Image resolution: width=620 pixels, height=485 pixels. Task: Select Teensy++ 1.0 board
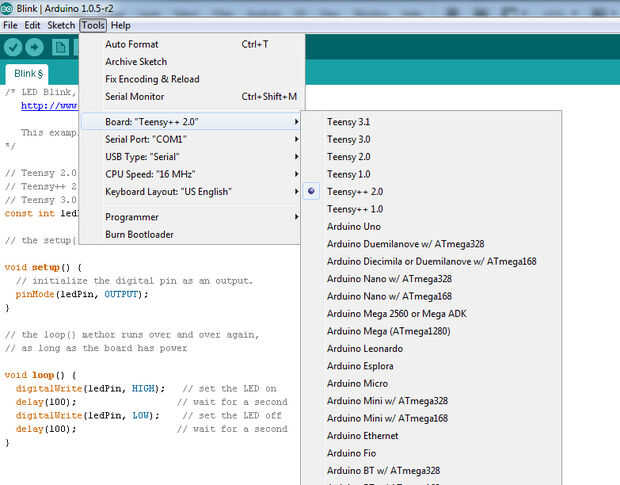(431, 209)
